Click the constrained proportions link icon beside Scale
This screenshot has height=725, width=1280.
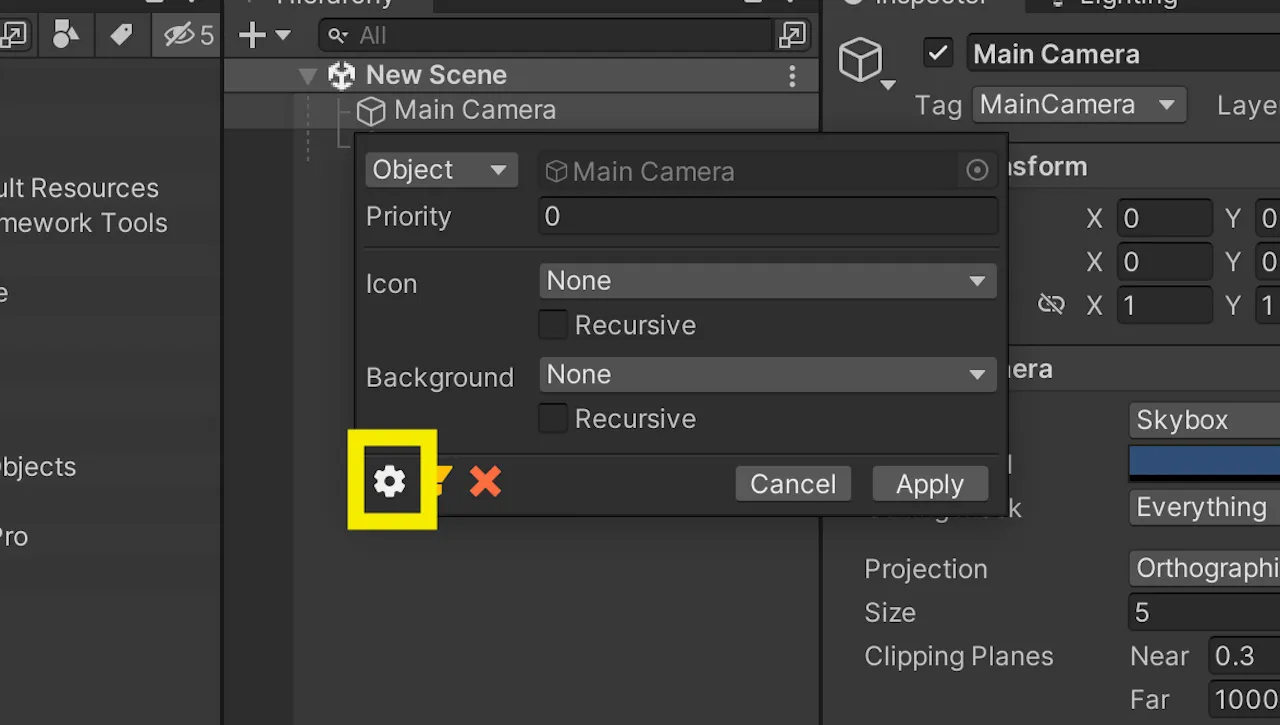(1051, 304)
